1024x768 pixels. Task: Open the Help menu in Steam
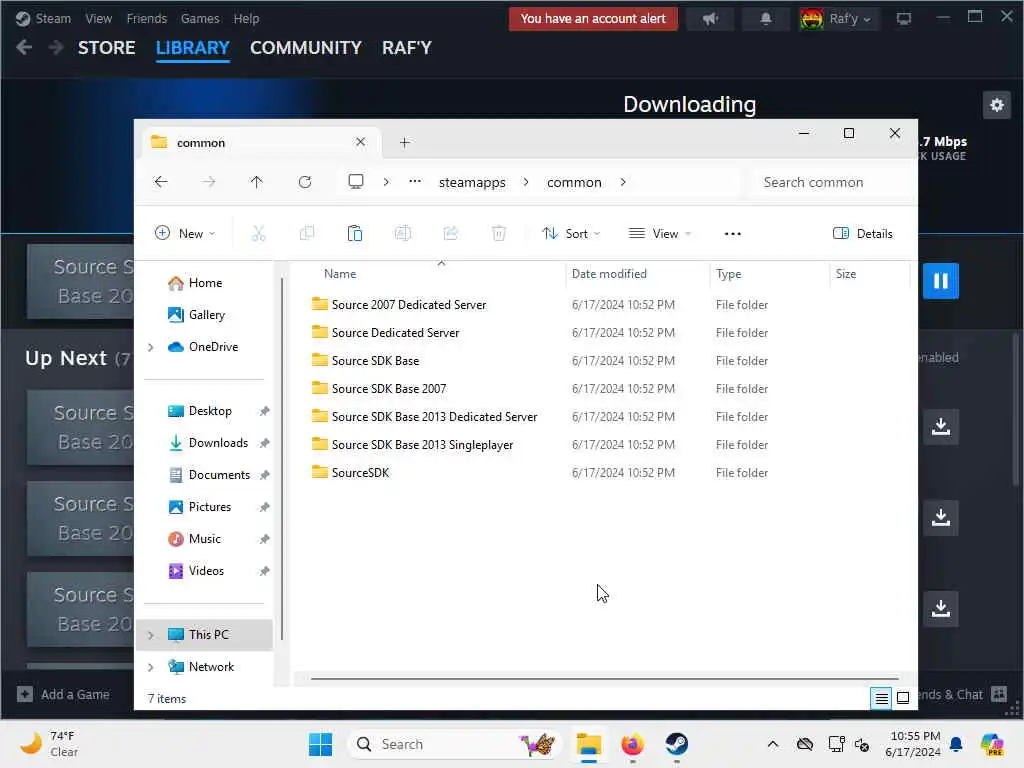246,19
